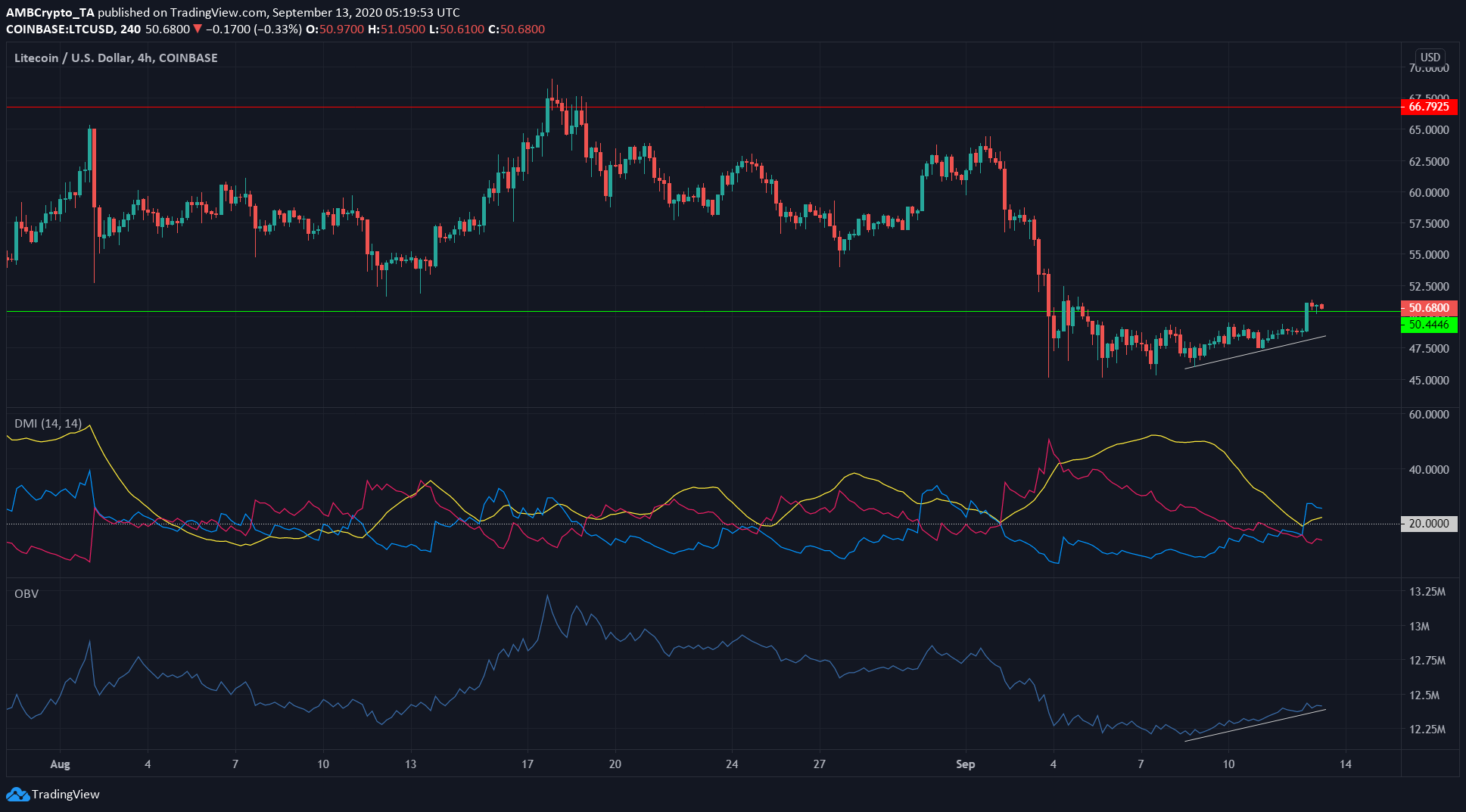This screenshot has height=812, width=1466.
Task: Click the 17 date label on time axis
Action: 528,764
